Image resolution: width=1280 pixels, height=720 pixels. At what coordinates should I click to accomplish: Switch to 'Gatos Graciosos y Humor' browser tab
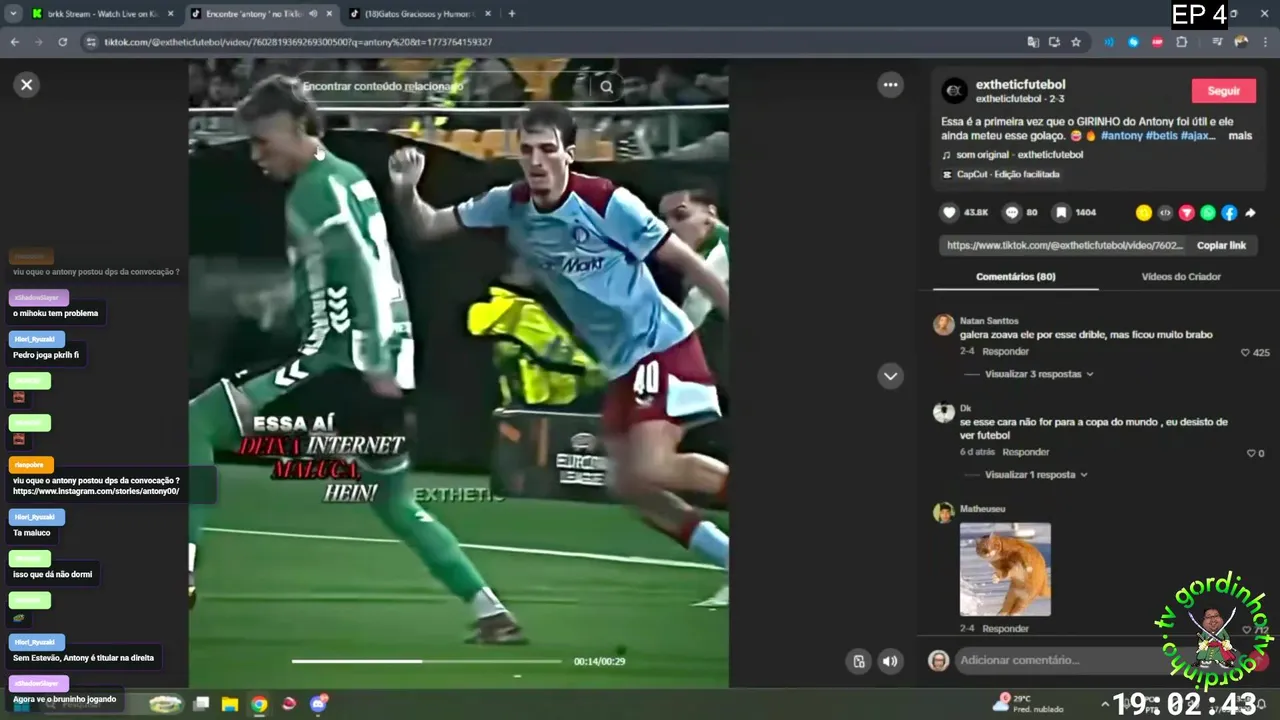click(422, 14)
